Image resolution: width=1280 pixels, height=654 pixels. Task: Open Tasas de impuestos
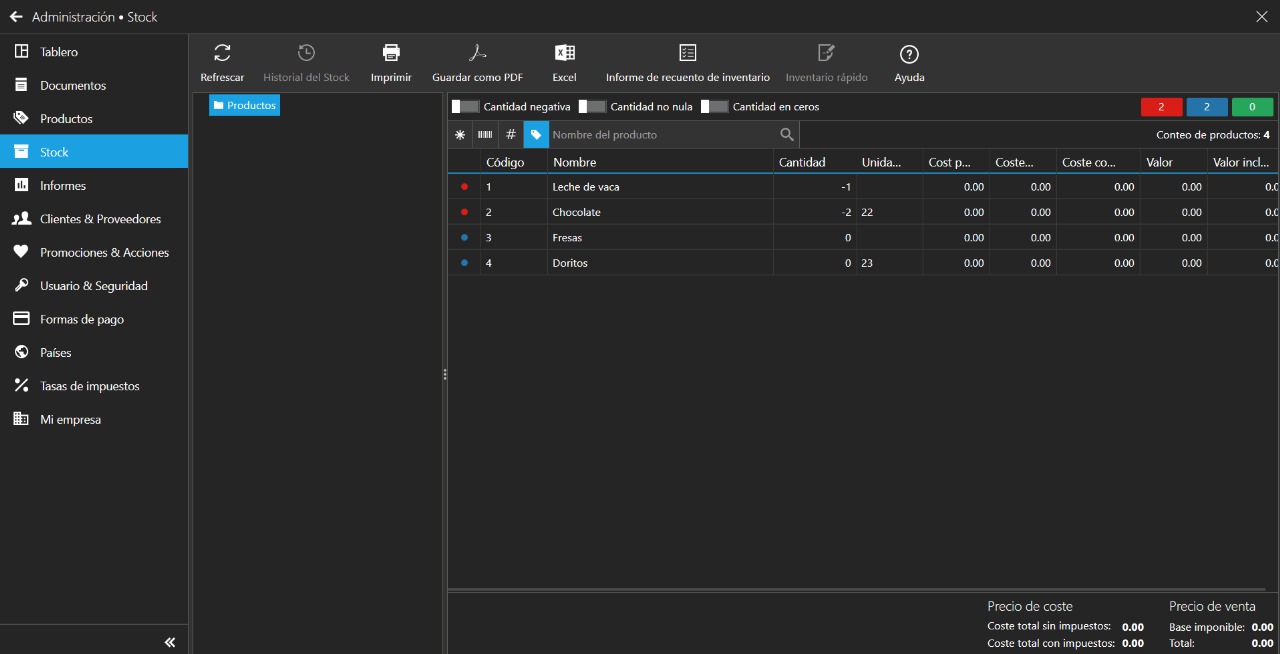tap(94, 385)
